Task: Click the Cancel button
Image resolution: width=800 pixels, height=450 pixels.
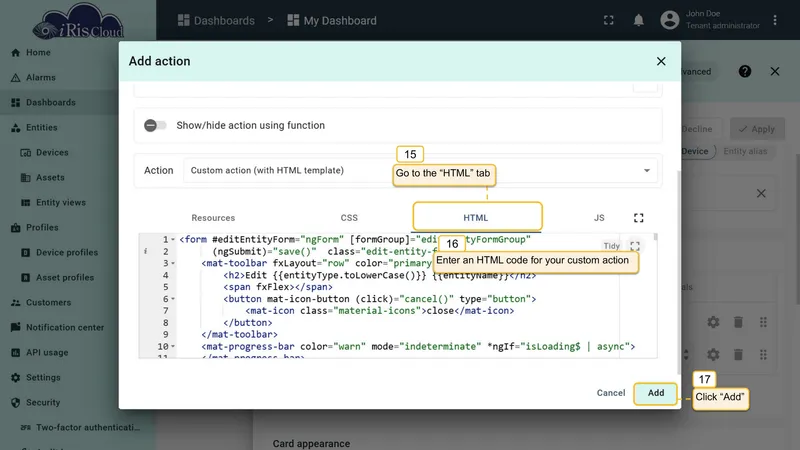Action: coord(611,393)
